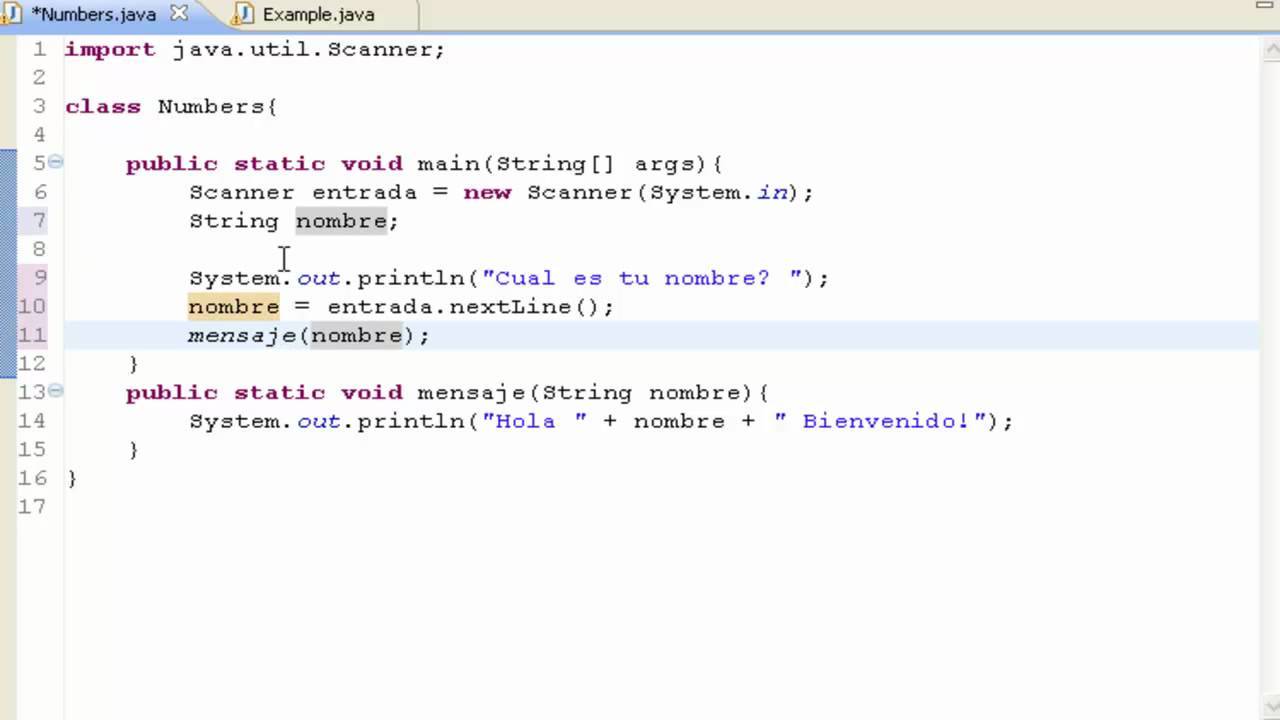
Task: Click the italic "in" field on line 6
Action: (772, 193)
